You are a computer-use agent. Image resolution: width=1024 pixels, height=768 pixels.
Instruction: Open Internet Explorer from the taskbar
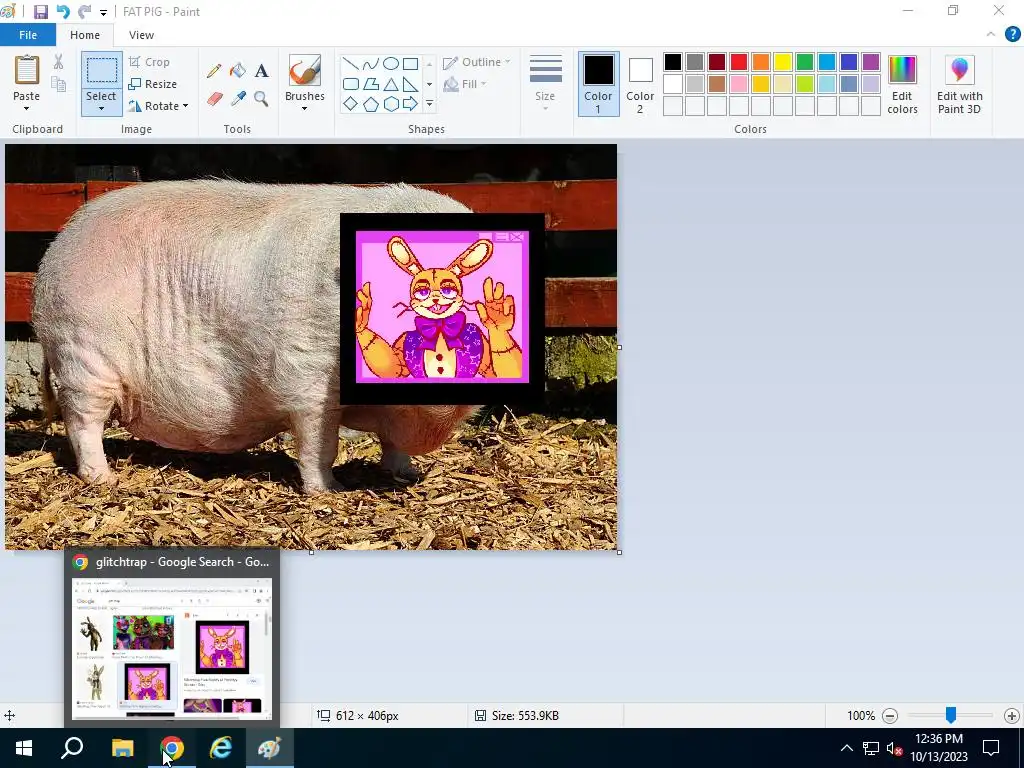tap(221, 748)
